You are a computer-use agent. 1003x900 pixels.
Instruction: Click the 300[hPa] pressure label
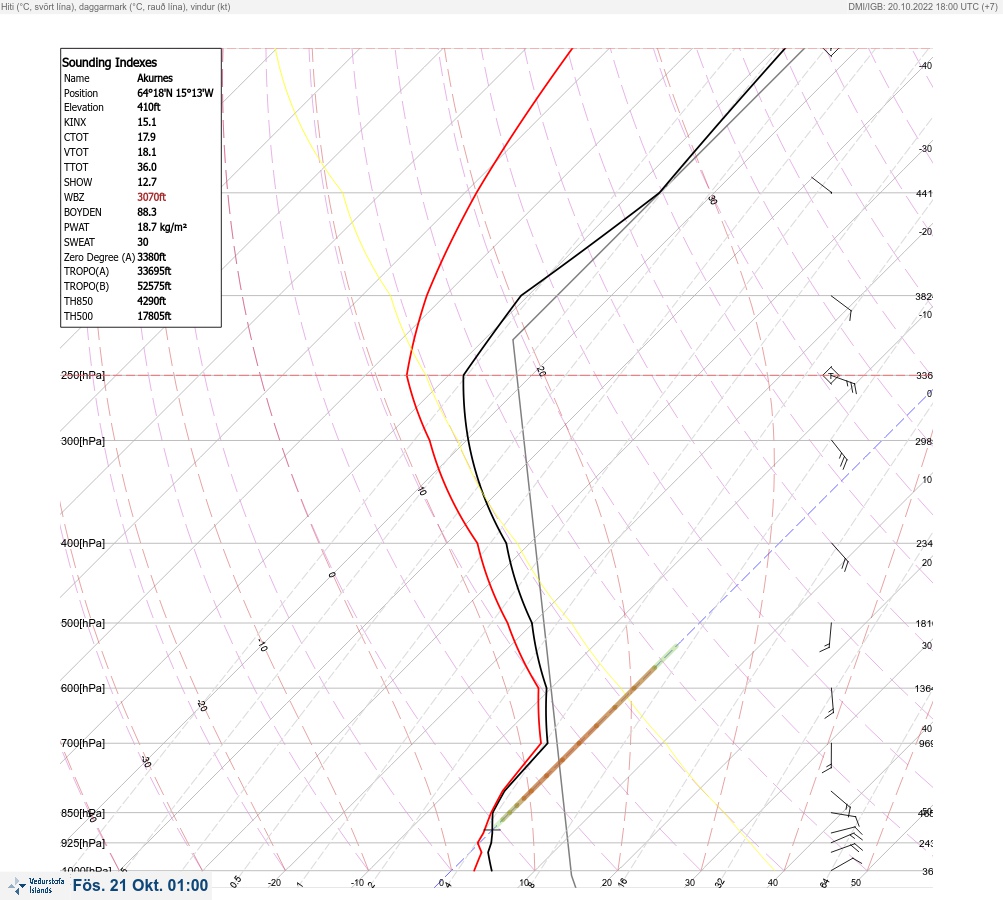click(83, 441)
